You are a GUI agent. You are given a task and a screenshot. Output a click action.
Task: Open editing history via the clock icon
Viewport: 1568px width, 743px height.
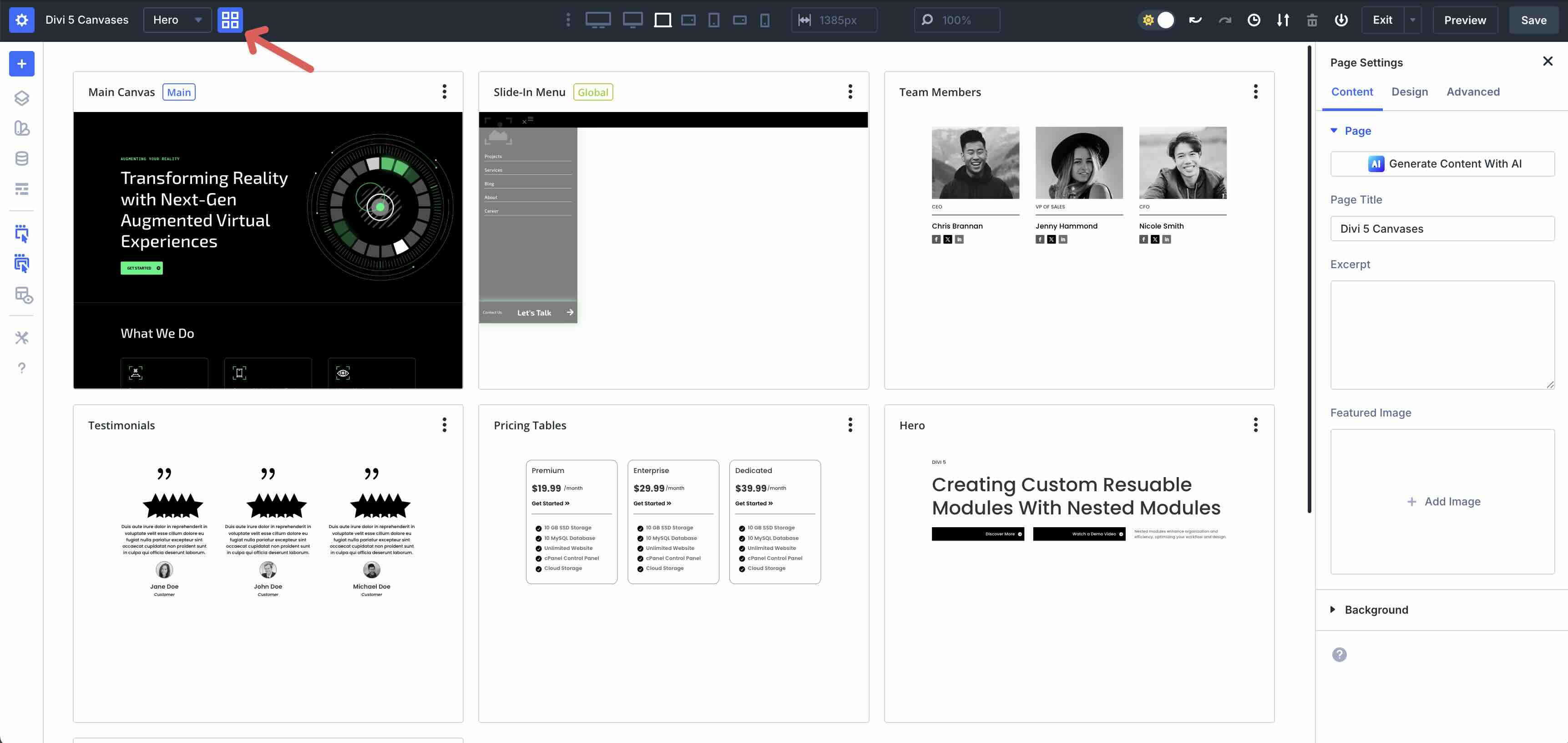[x=1254, y=20]
